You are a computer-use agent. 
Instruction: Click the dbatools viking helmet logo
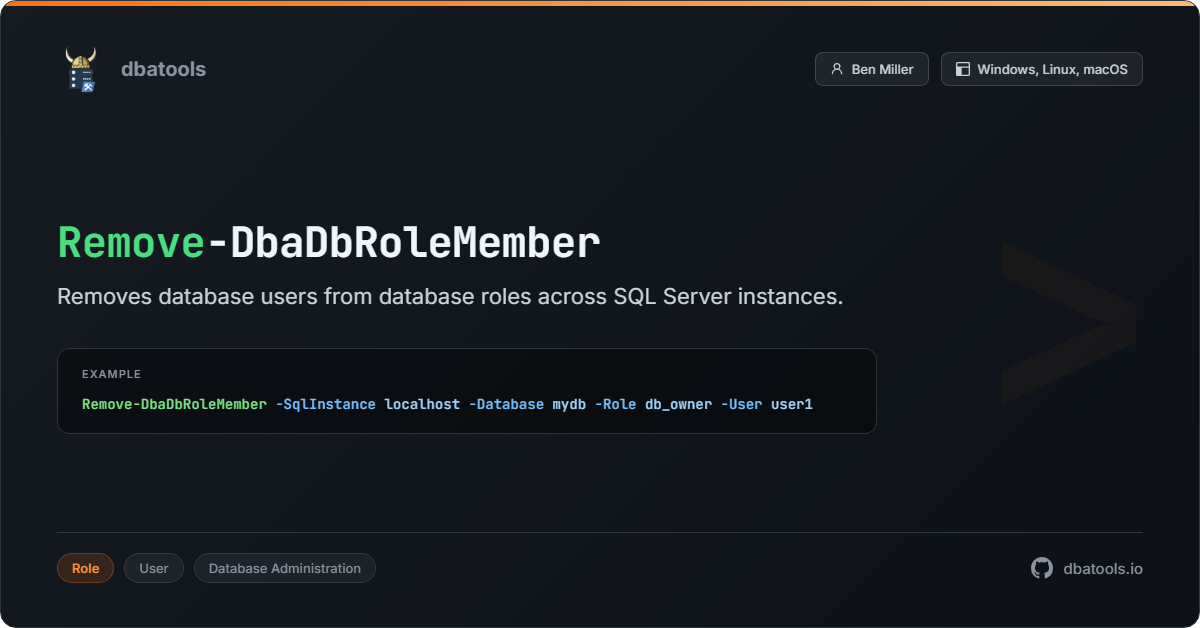(x=81, y=70)
